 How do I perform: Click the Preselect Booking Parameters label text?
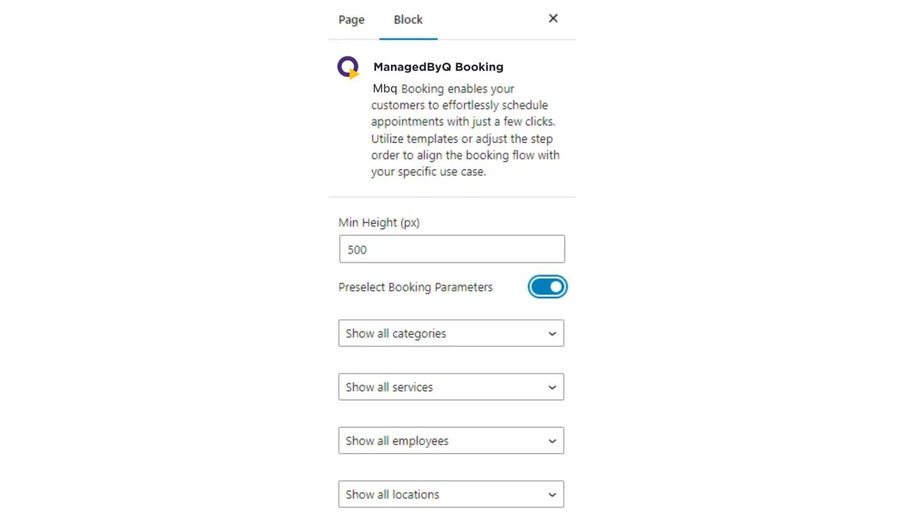tap(415, 287)
